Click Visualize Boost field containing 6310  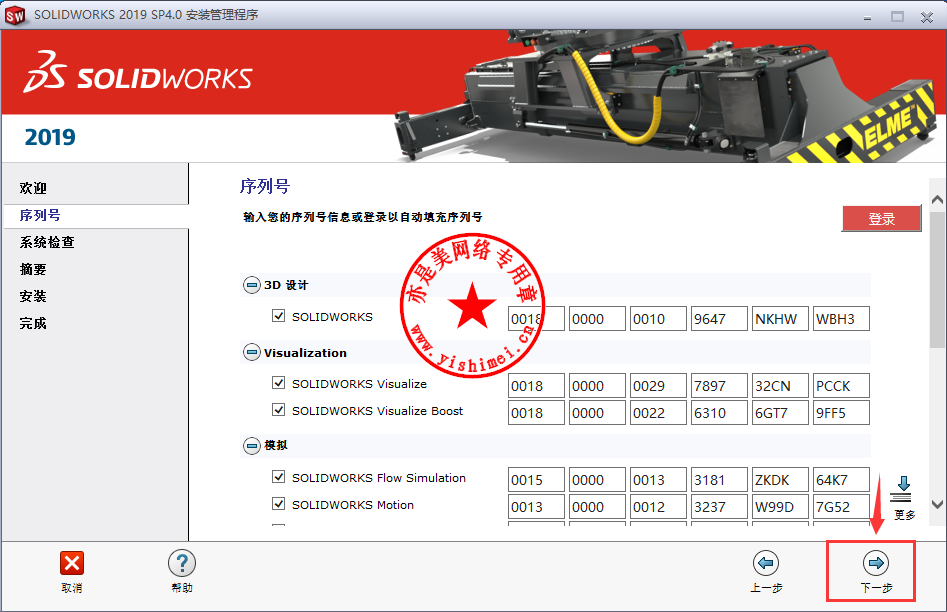click(x=719, y=413)
